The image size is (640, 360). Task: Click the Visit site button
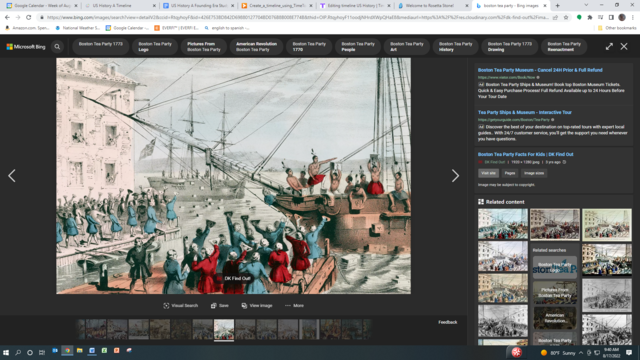pyautogui.click(x=488, y=173)
